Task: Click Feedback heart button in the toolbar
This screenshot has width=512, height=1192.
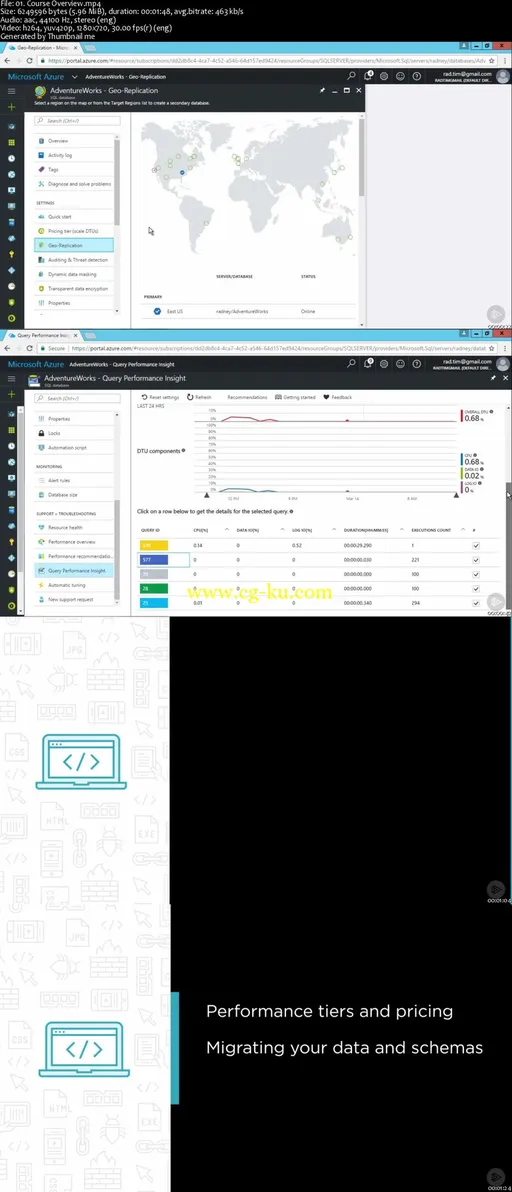Action: pos(338,397)
